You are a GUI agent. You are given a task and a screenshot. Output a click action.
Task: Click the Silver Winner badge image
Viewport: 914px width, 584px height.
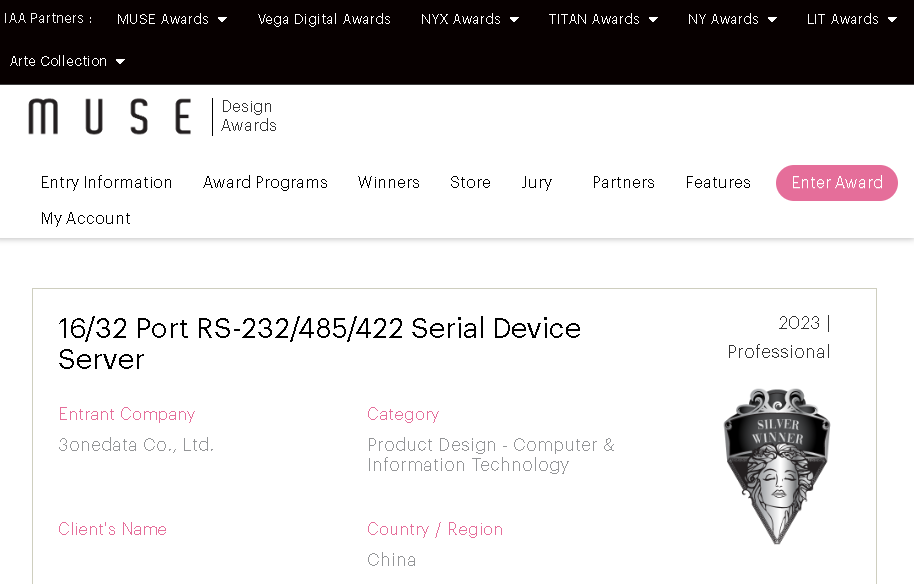pyautogui.click(x=777, y=465)
